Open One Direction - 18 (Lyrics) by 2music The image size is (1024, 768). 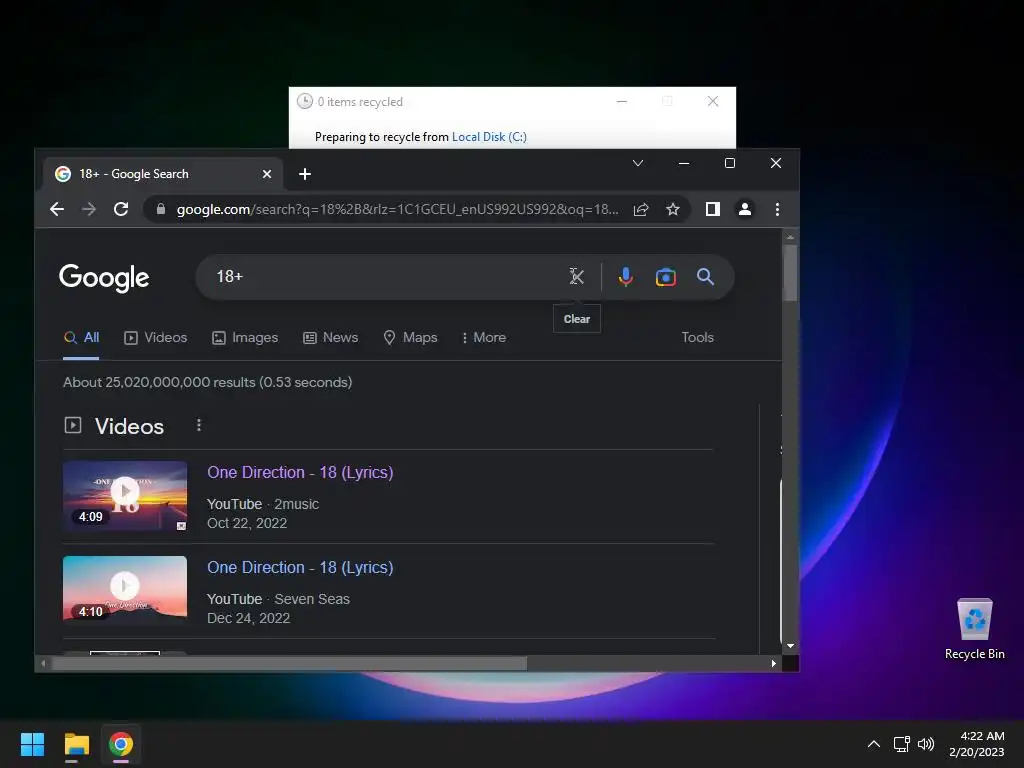[x=300, y=472]
